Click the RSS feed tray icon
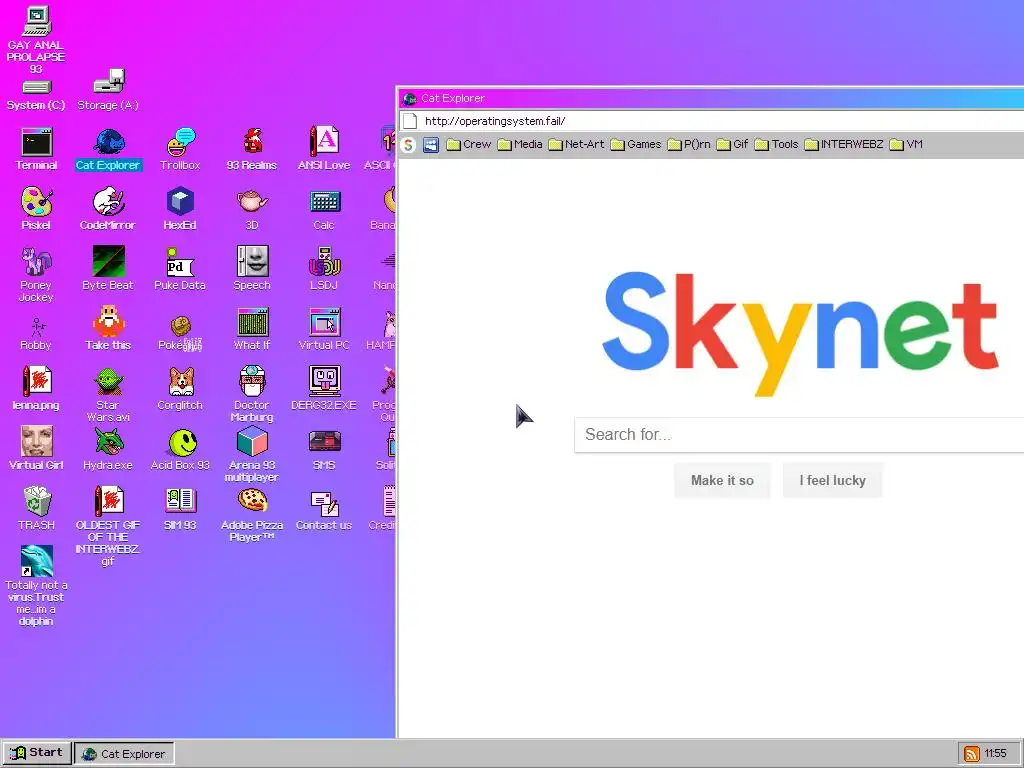This screenshot has width=1024, height=768. point(972,754)
